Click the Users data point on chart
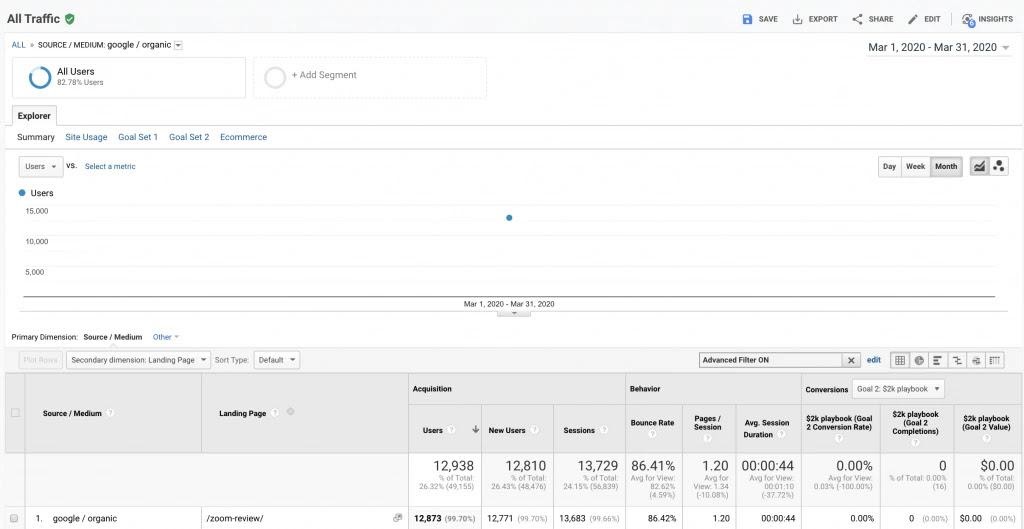 pyautogui.click(x=509, y=217)
